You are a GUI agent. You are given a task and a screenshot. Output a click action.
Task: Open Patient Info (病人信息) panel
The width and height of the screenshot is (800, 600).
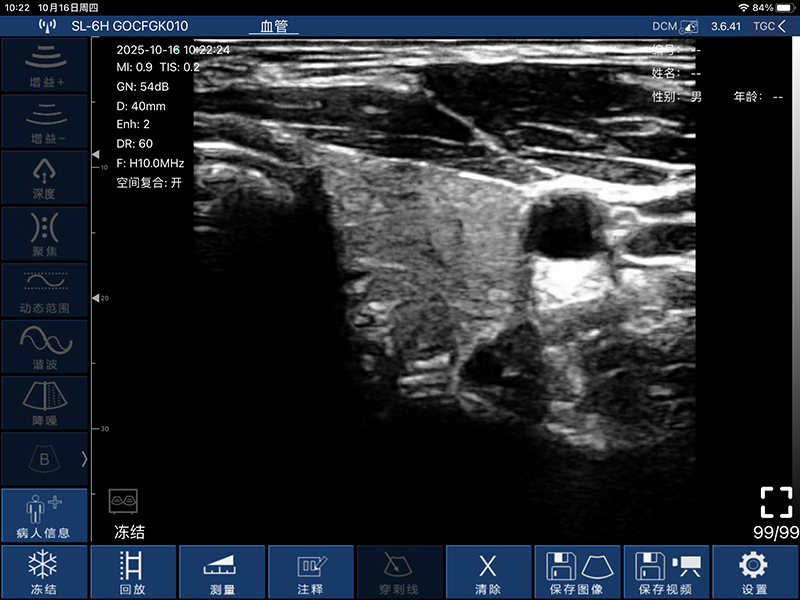[43, 515]
